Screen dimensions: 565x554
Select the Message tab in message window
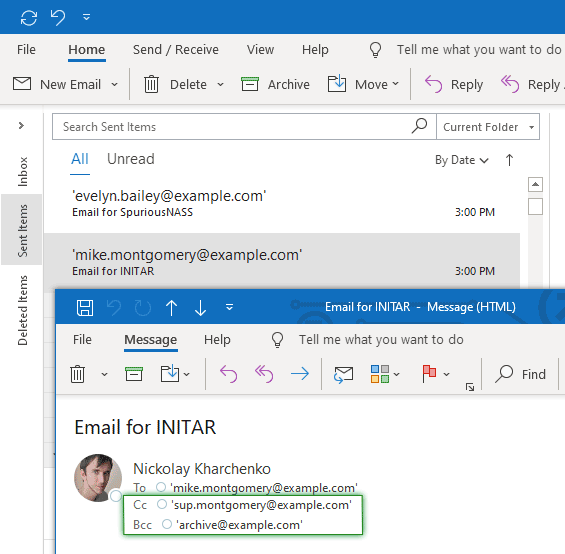coord(151,340)
